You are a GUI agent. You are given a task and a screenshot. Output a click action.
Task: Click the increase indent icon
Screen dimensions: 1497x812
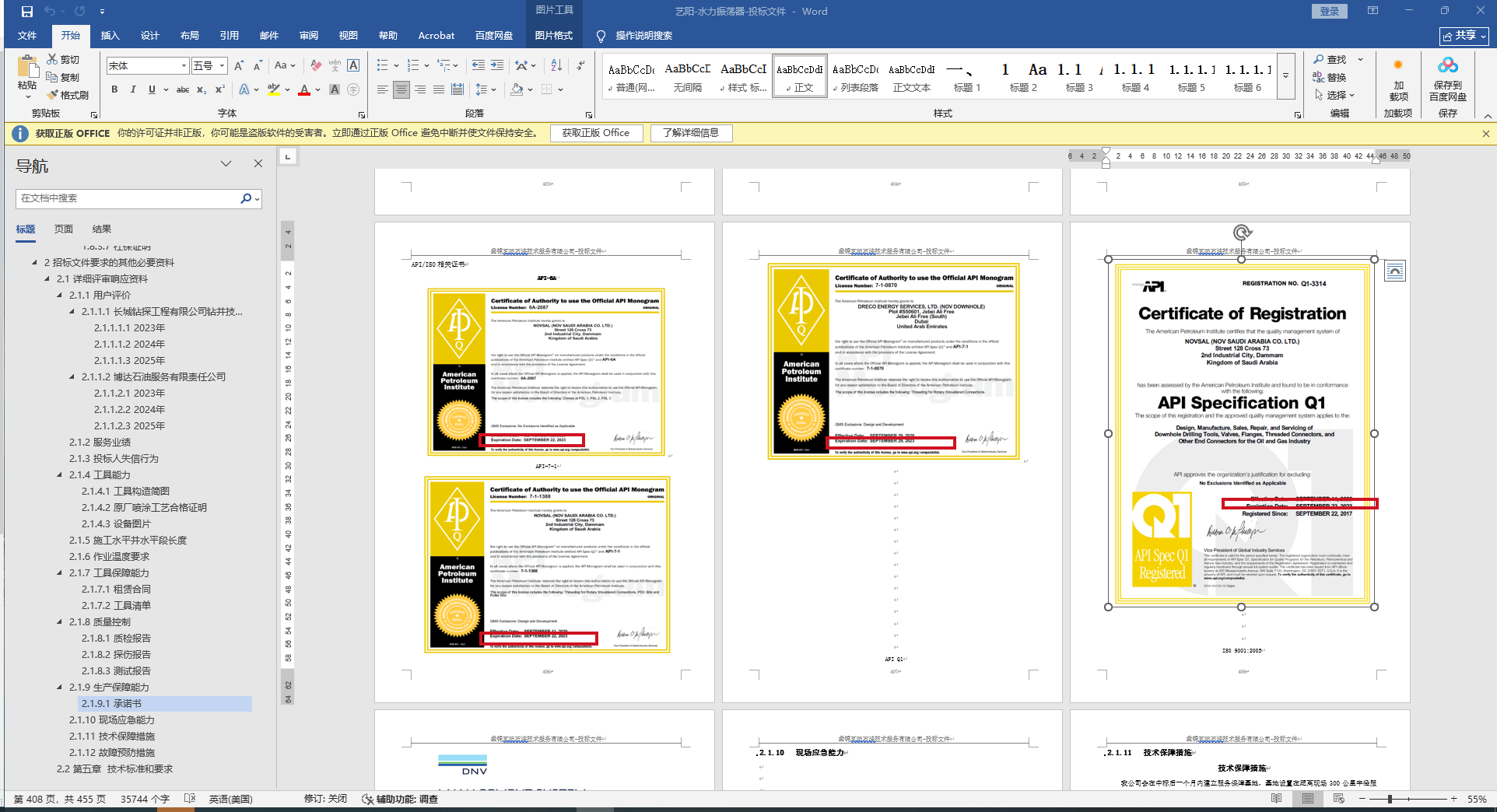(x=497, y=65)
